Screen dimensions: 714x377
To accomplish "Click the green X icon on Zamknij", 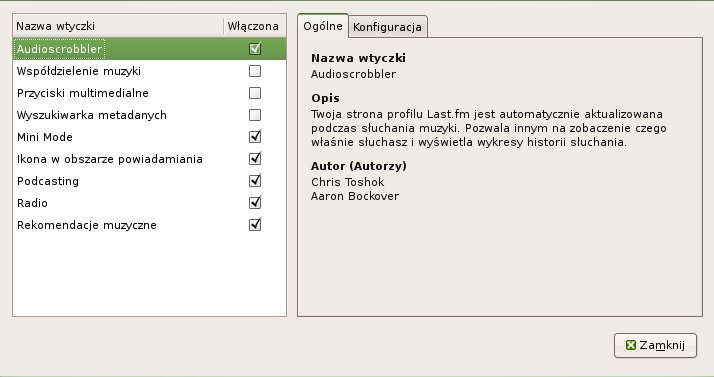I will pos(631,345).
